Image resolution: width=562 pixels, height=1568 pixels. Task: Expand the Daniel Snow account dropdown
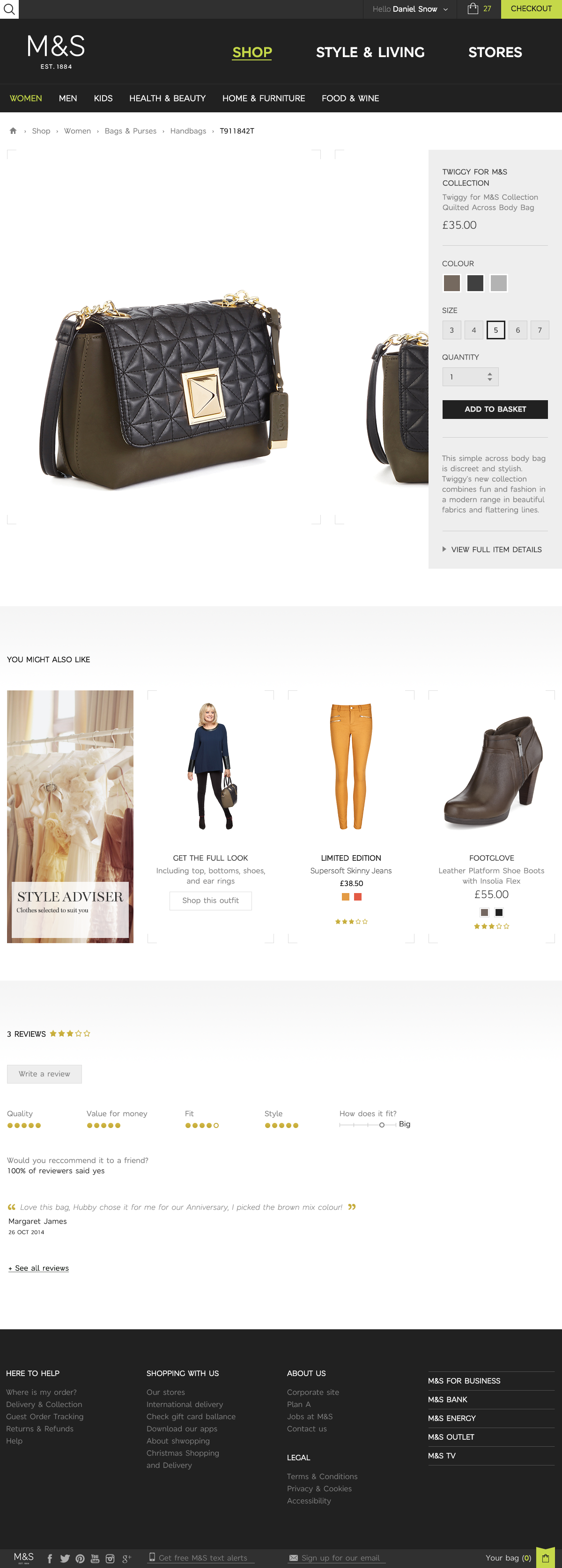click(445, 9)
